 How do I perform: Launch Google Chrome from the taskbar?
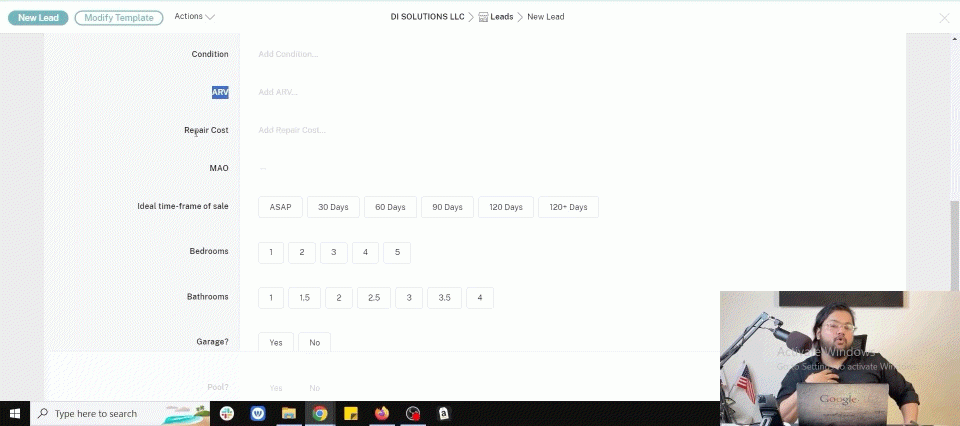click(319, 413)
